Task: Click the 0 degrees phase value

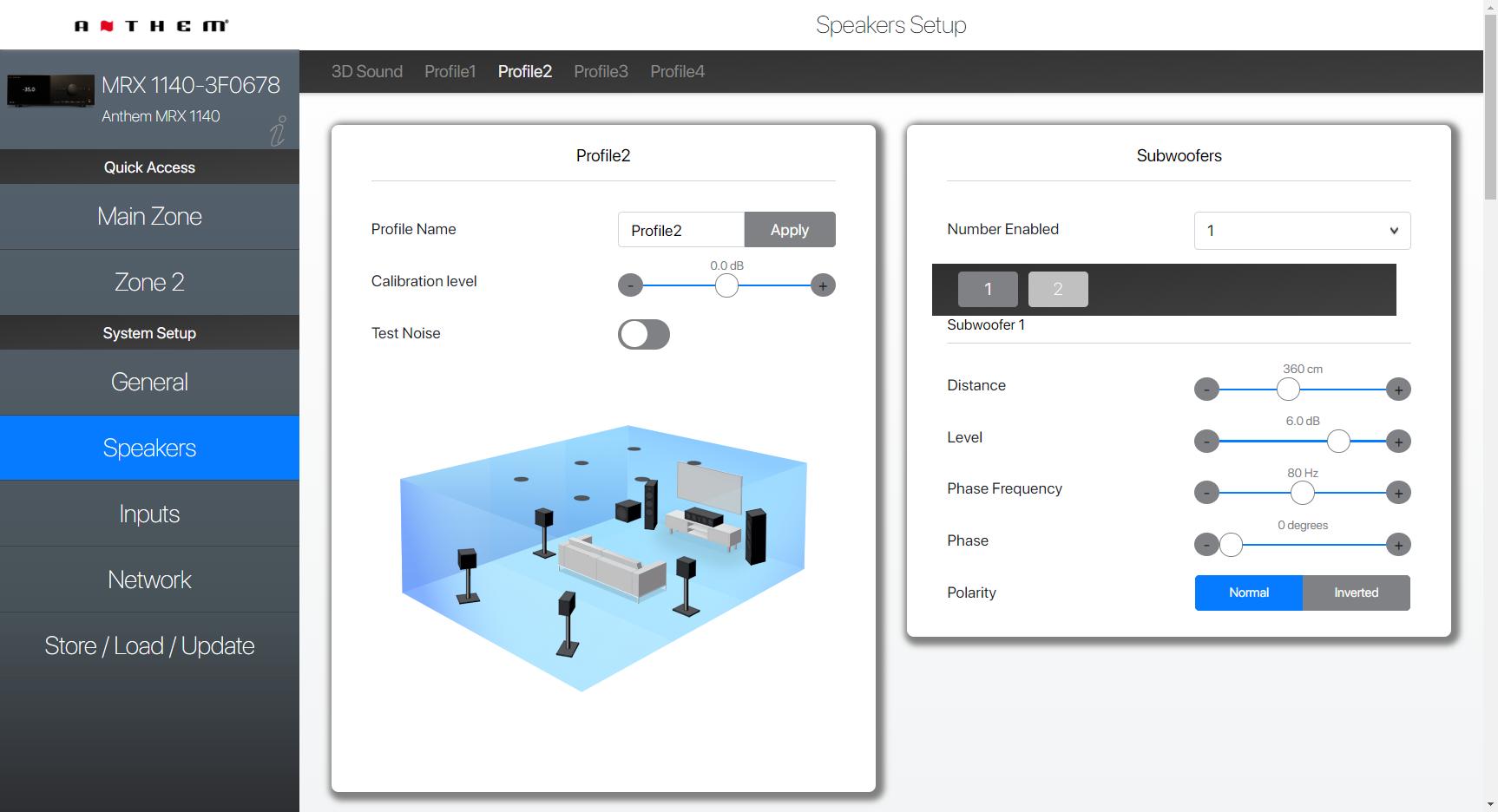Action: coord(1303,526)
